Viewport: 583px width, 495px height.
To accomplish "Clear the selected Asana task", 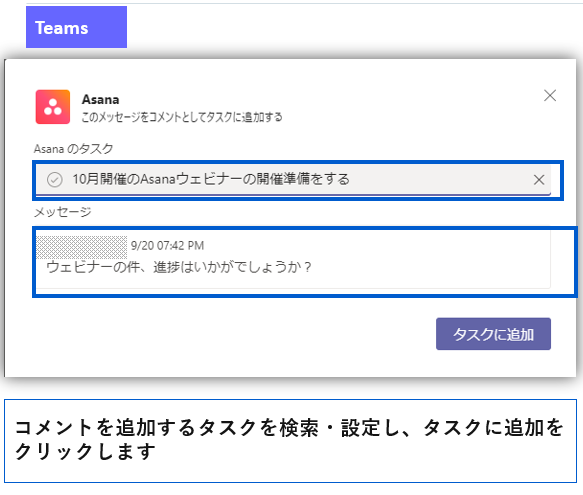I will 539,180.
